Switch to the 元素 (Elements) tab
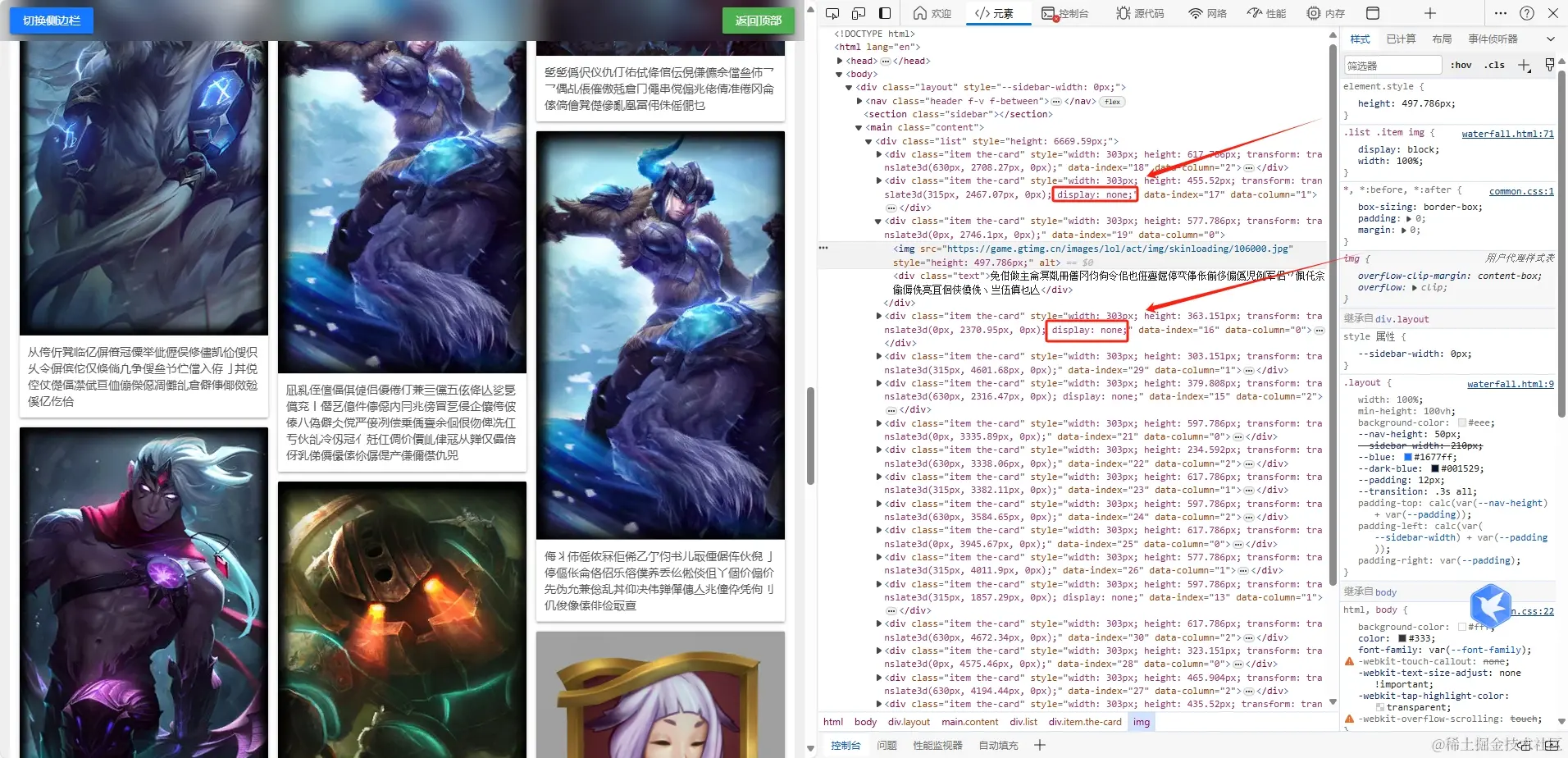The image size is (1568, 758). 994,13
